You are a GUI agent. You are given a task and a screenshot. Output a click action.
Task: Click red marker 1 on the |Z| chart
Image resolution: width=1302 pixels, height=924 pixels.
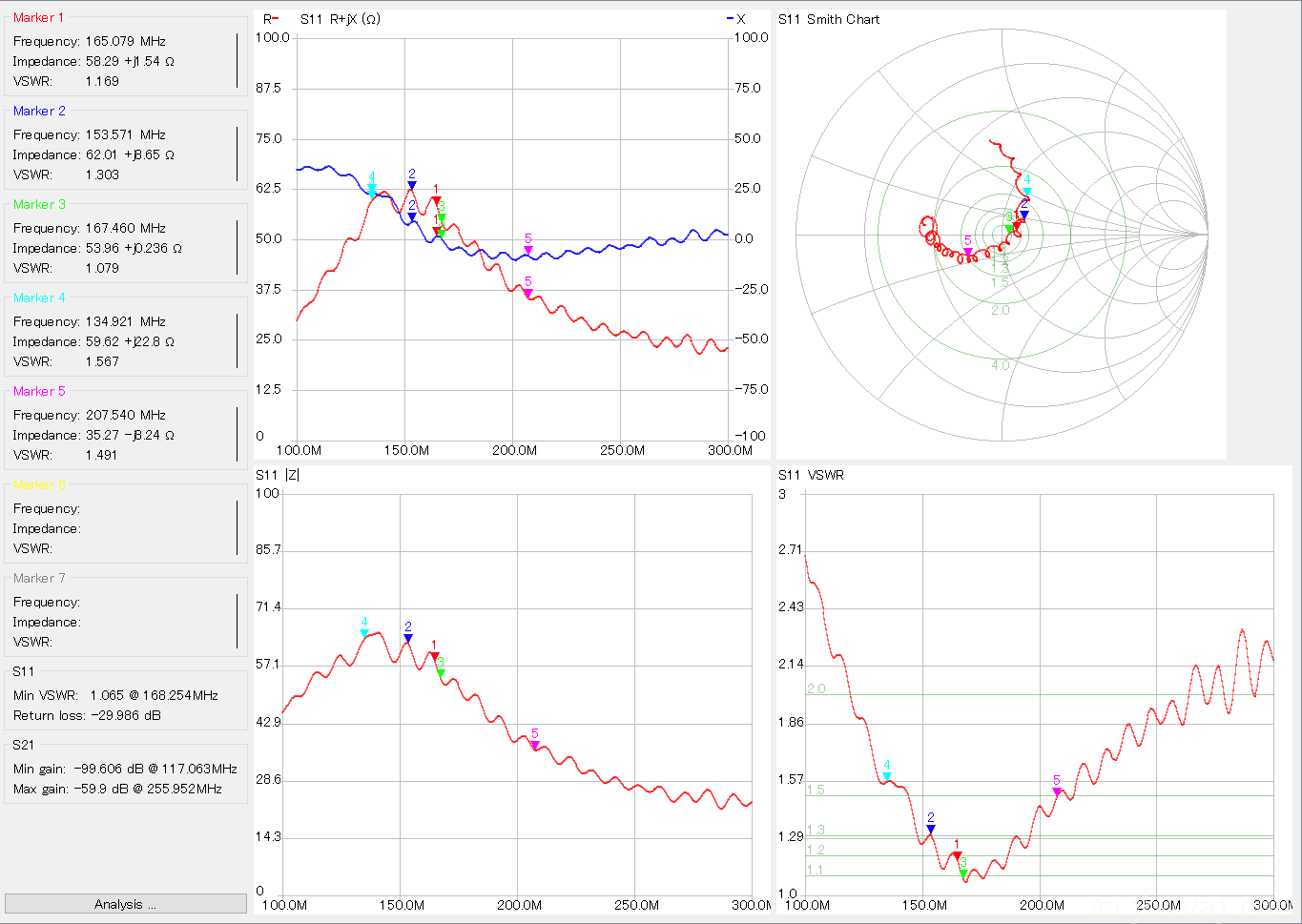(434, 656)
